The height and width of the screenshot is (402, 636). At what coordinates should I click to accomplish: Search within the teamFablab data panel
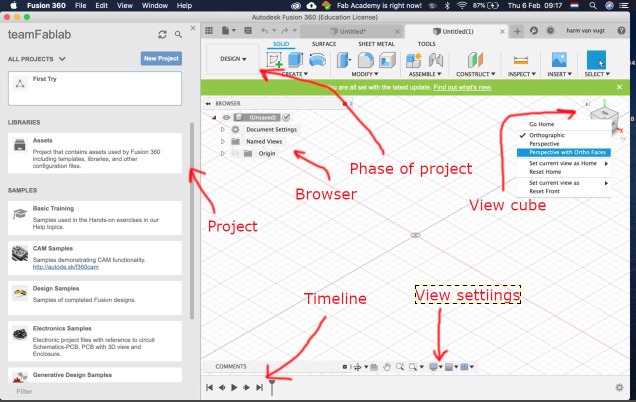[x=178, y=35]
